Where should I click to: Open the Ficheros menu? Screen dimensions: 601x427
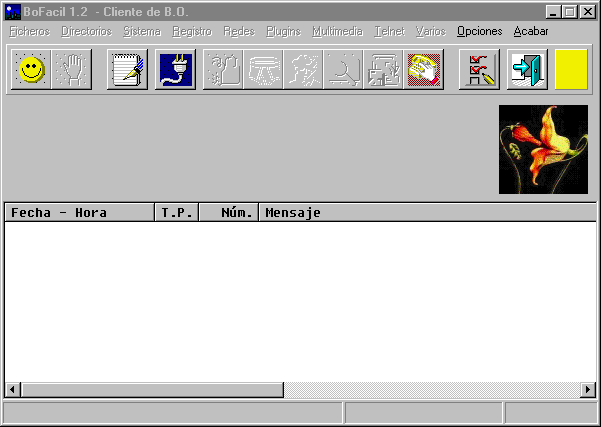coord(29,31)
